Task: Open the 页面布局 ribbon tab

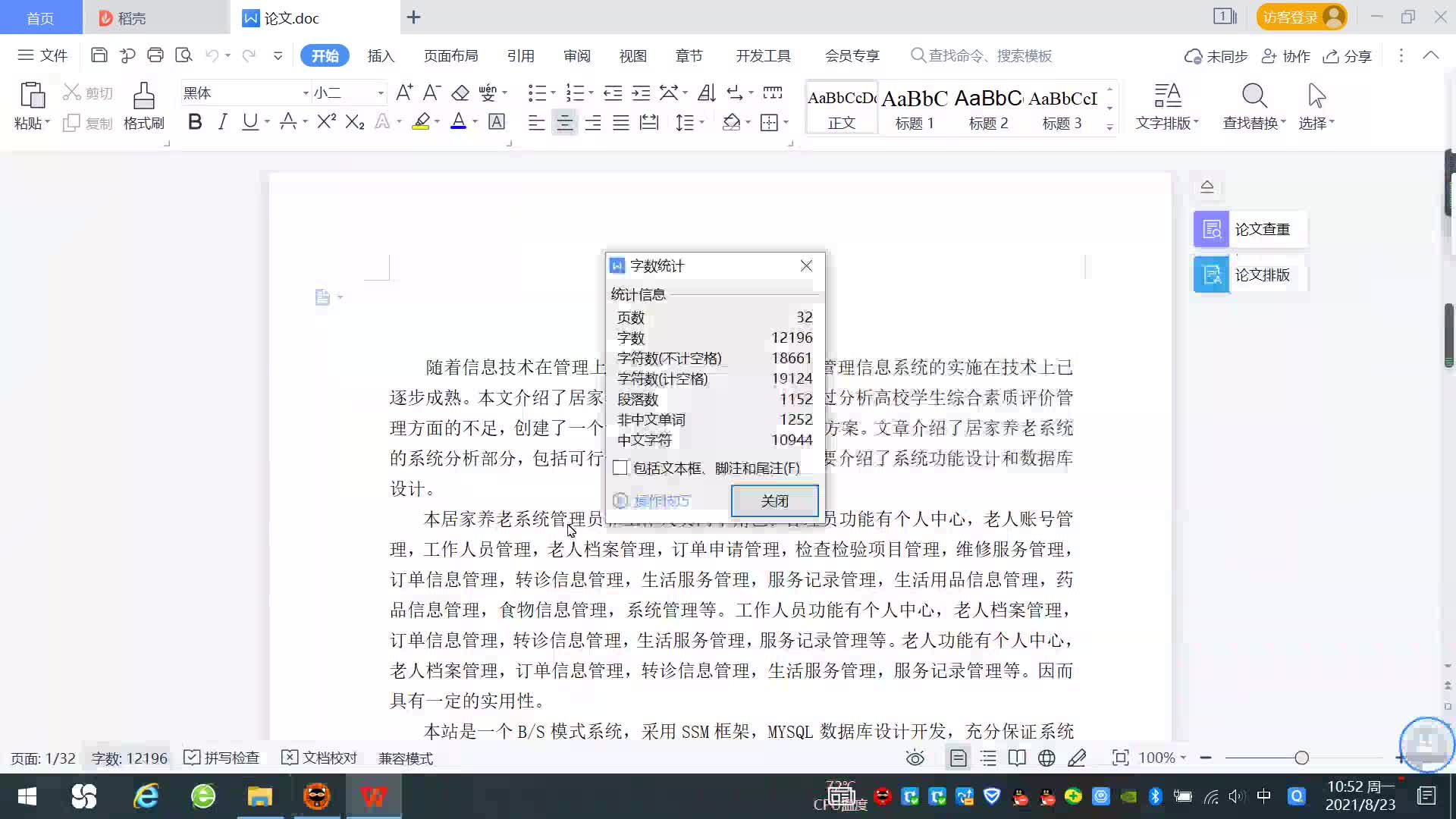Action: tap(450, 56)
